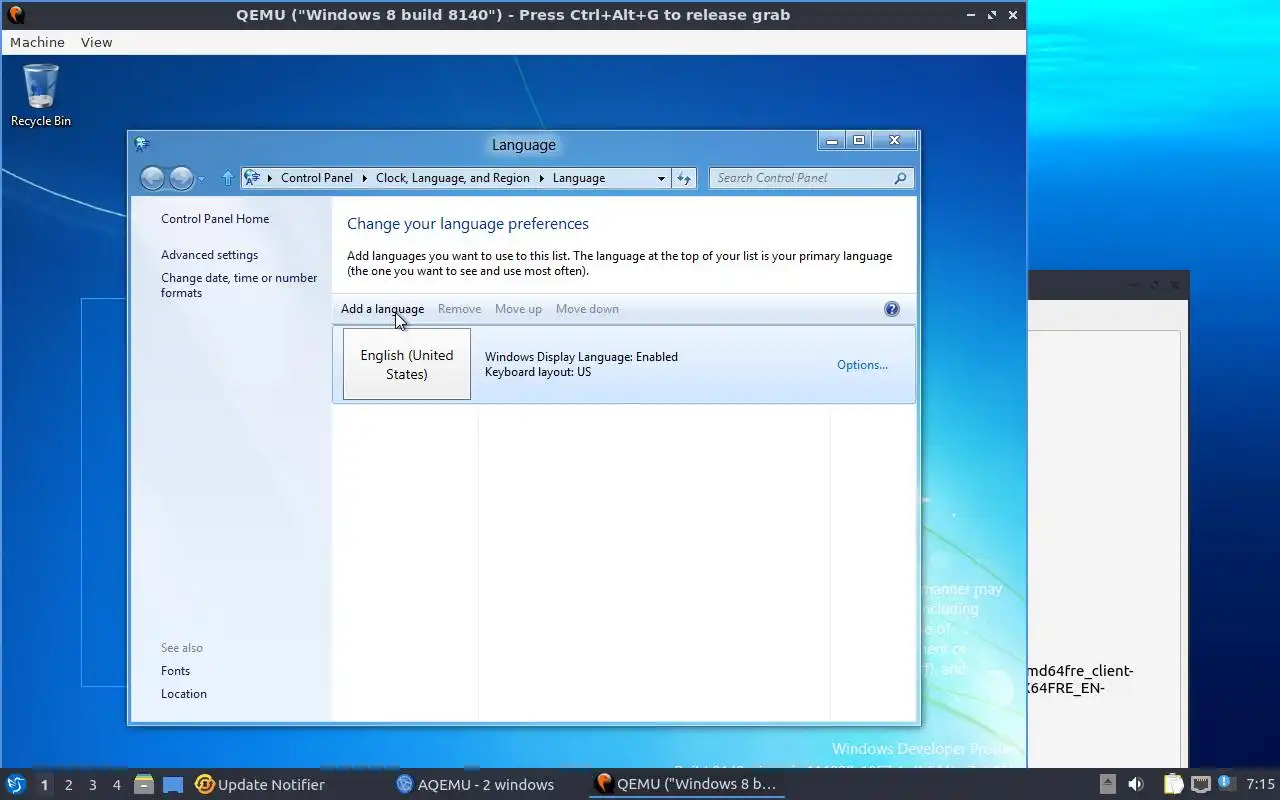Image resolution: width=1280 pixels, height=800 pixels.
Task: Switch to workspace 3 in the panel
Action: [x=92, y=785]
